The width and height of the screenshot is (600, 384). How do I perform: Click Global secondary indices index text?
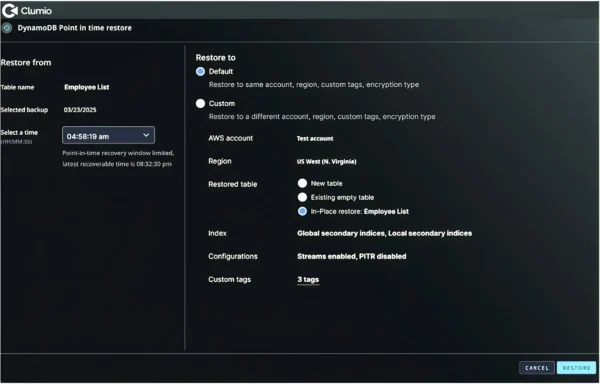341,233
